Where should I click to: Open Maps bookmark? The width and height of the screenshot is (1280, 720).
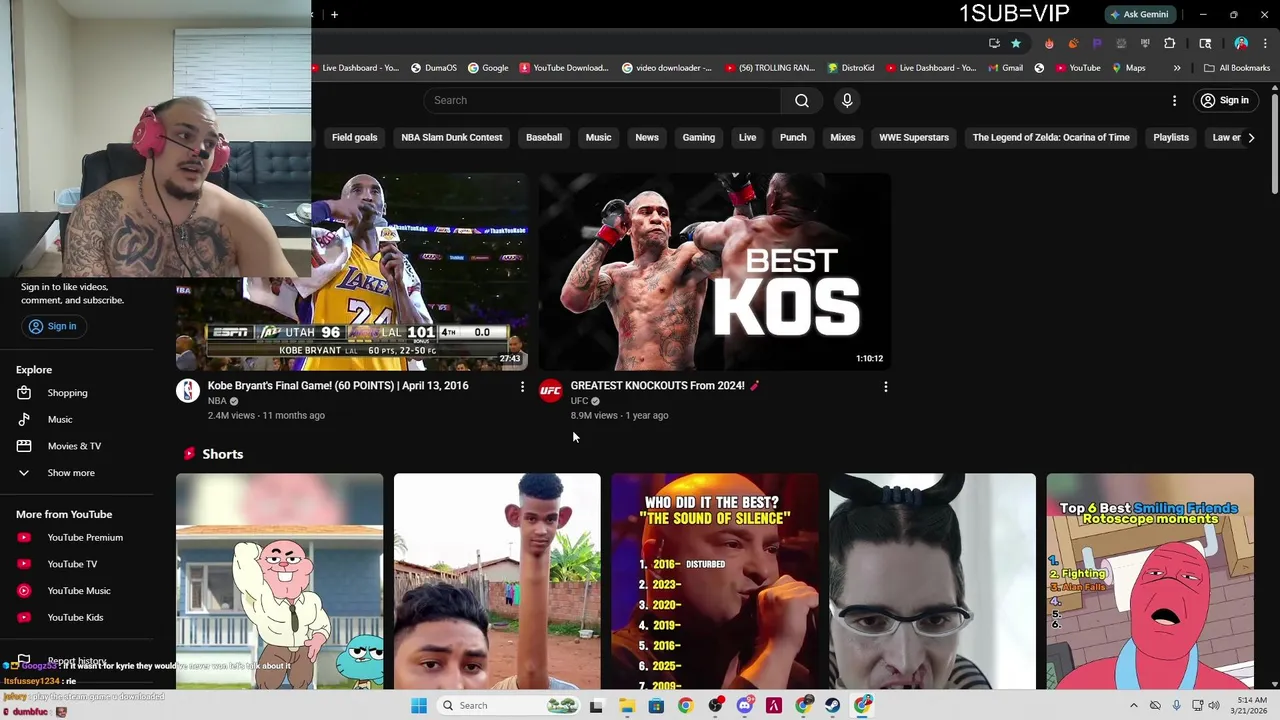click(1128, 68)
